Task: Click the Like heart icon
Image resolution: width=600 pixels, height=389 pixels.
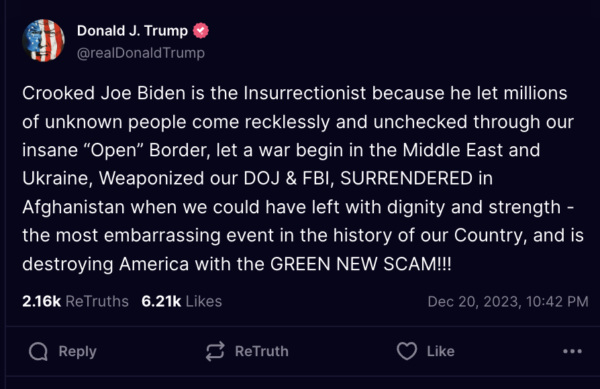Action: 406,351
